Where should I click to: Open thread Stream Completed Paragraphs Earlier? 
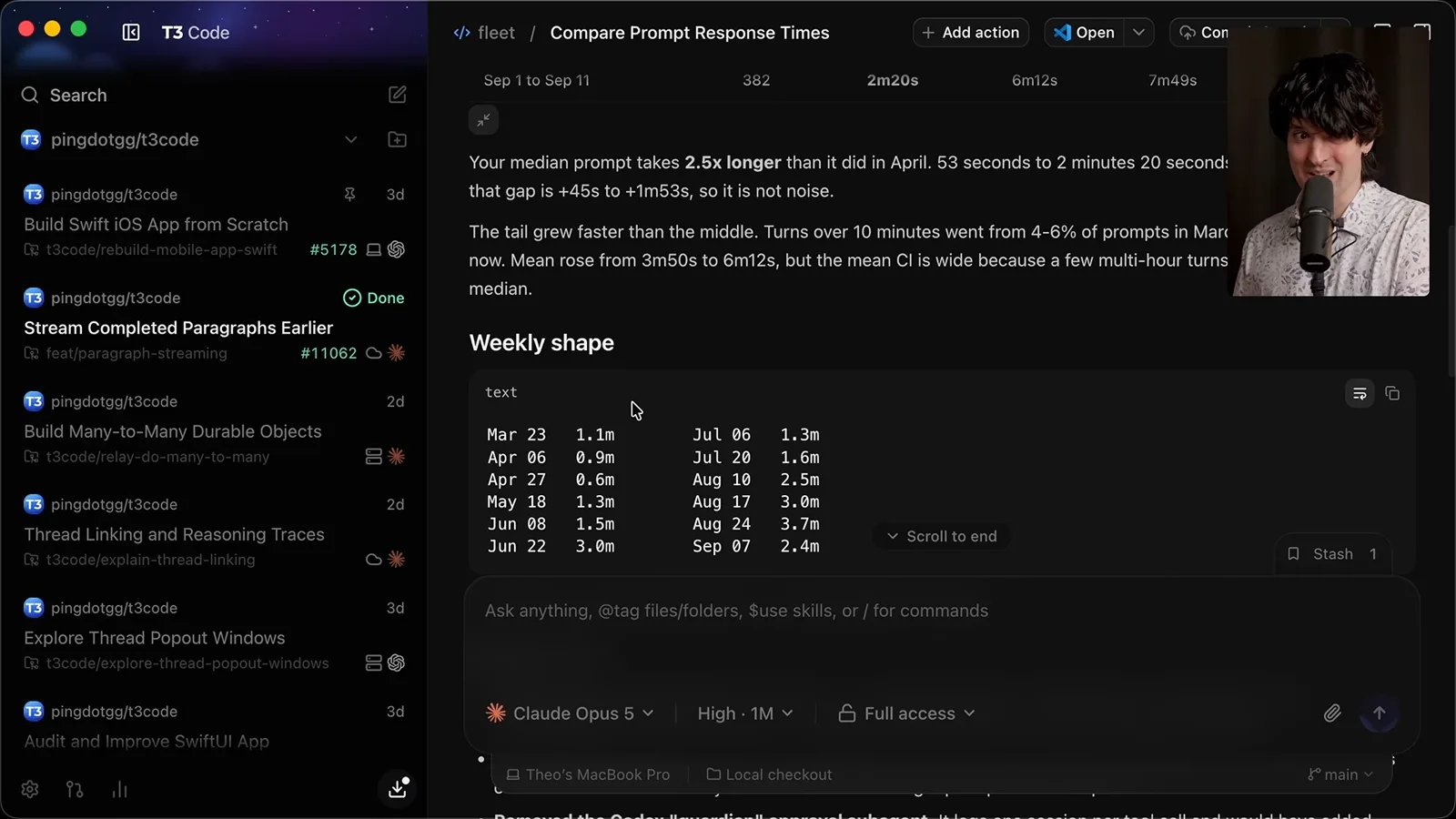[178, 328]
